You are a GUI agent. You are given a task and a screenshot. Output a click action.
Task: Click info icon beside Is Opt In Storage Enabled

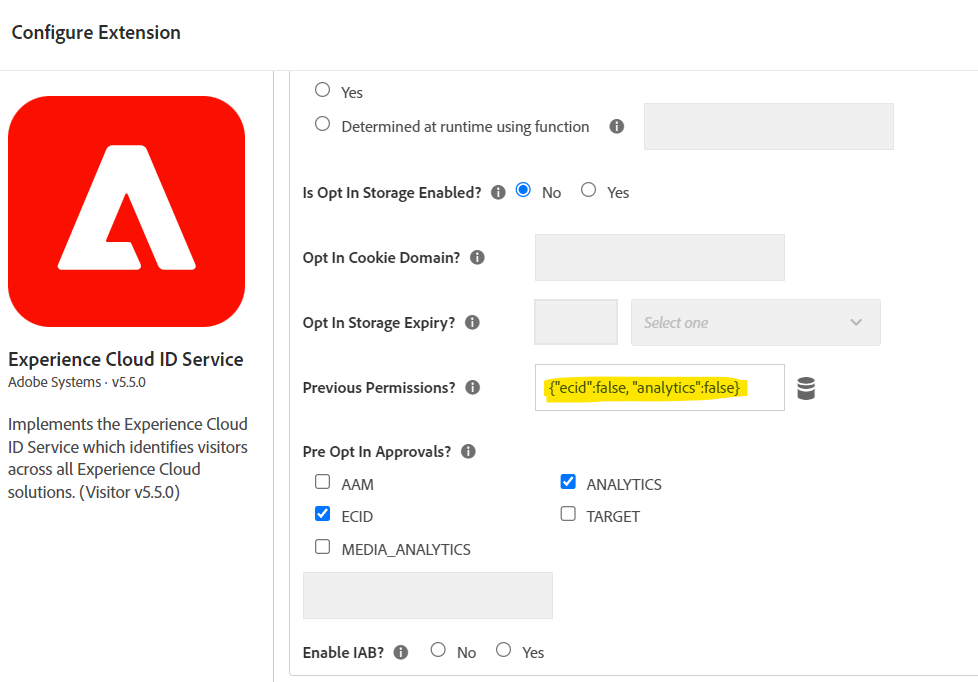(497, 192)
